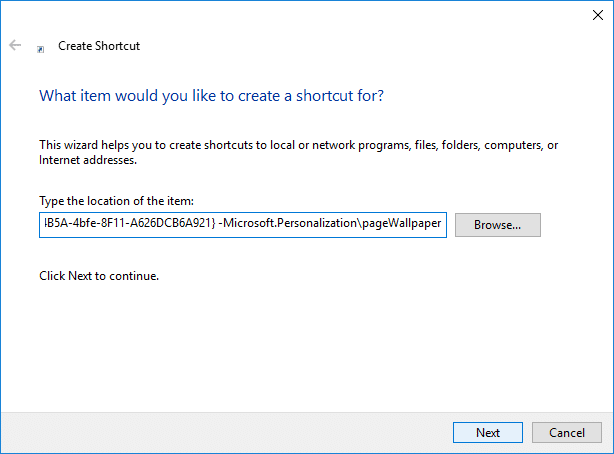This screenshot has height=454, width=614.
Task: Click the 'Internet addresses.' description text
Action: pyautogui.click(x=88, y=160)
